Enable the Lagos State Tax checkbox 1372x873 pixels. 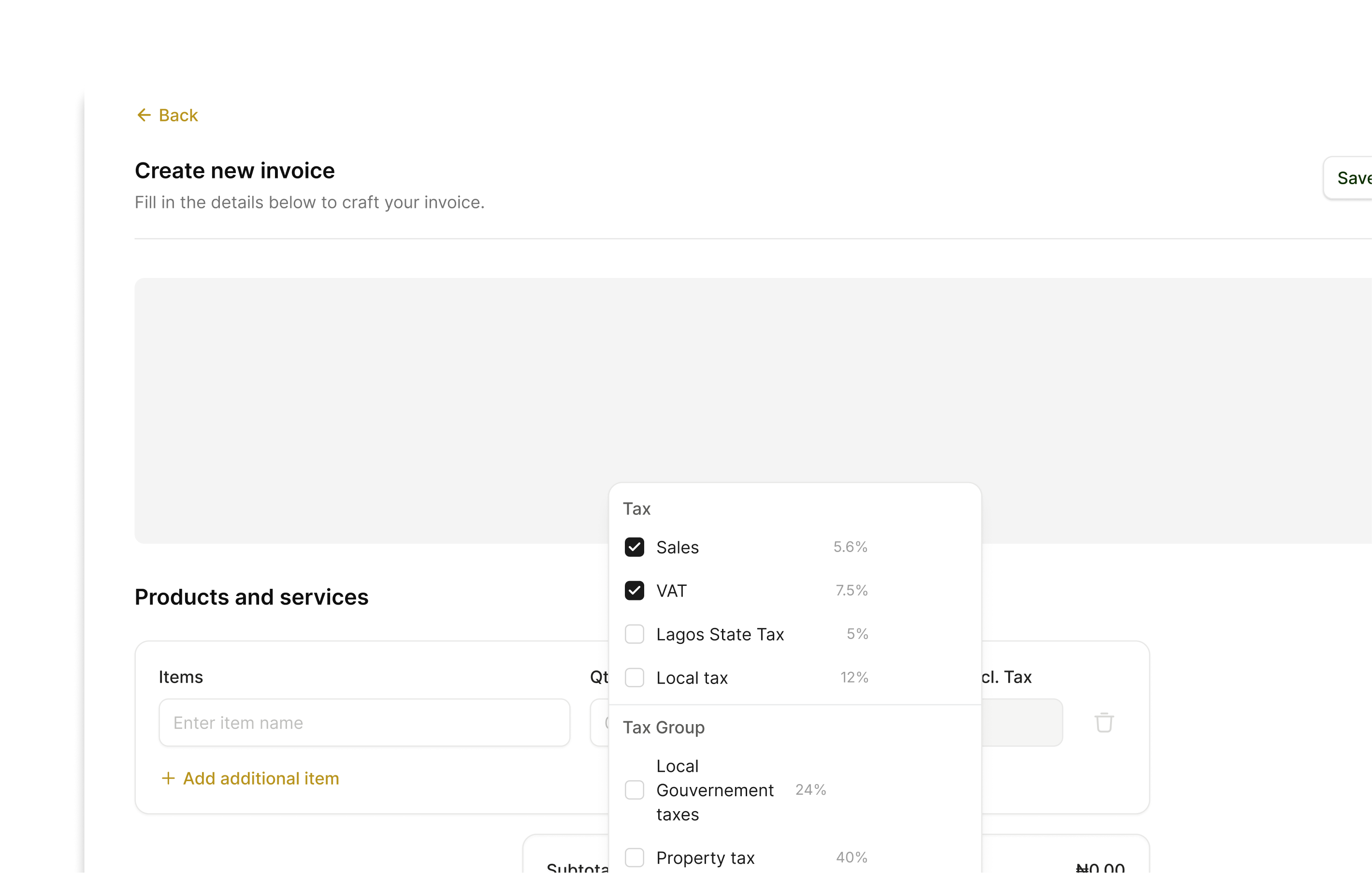[634, 634]
